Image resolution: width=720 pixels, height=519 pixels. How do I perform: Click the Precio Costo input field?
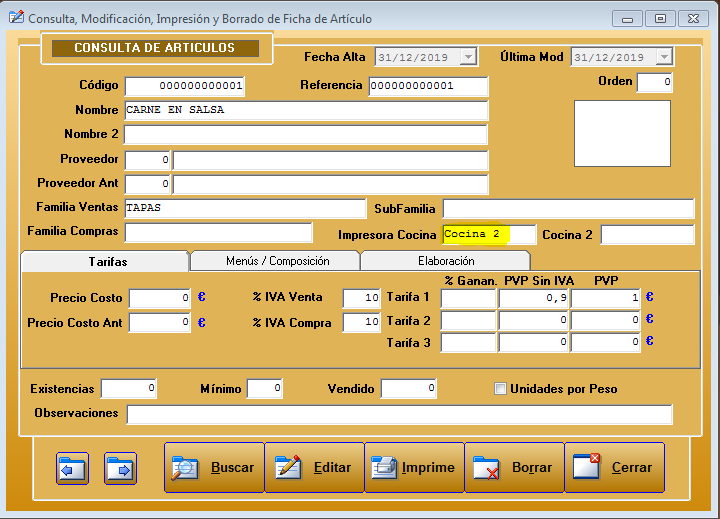point(160,298)
